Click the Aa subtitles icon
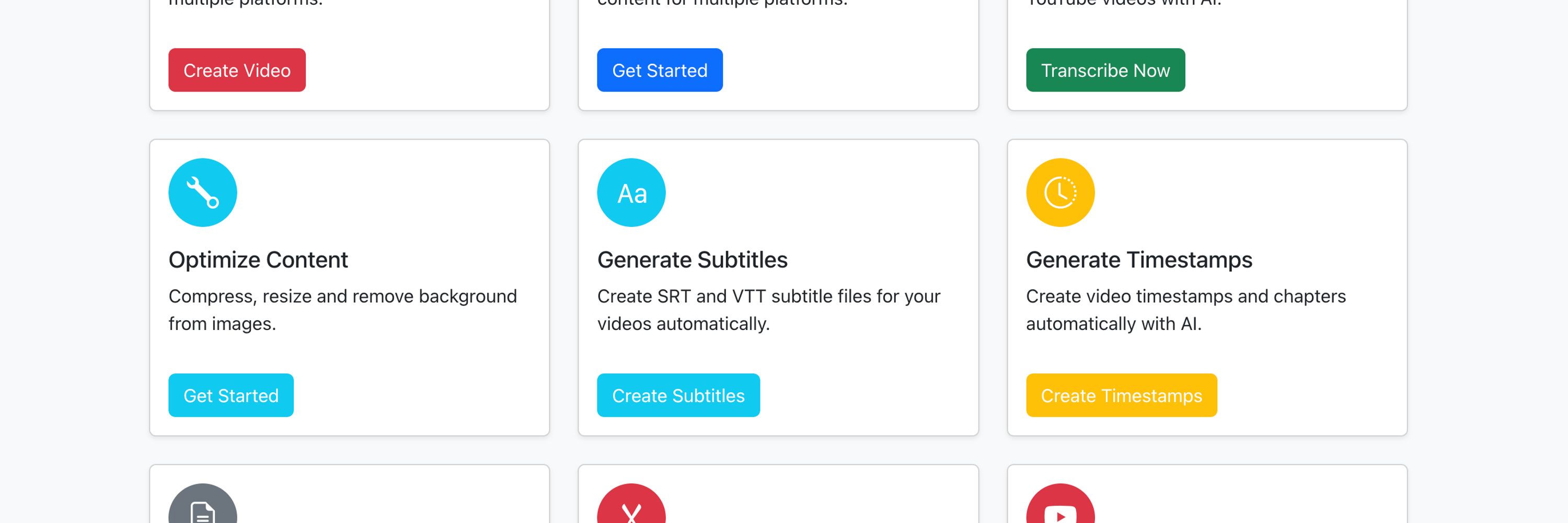 pyautogui.click(x=631, y=192)
